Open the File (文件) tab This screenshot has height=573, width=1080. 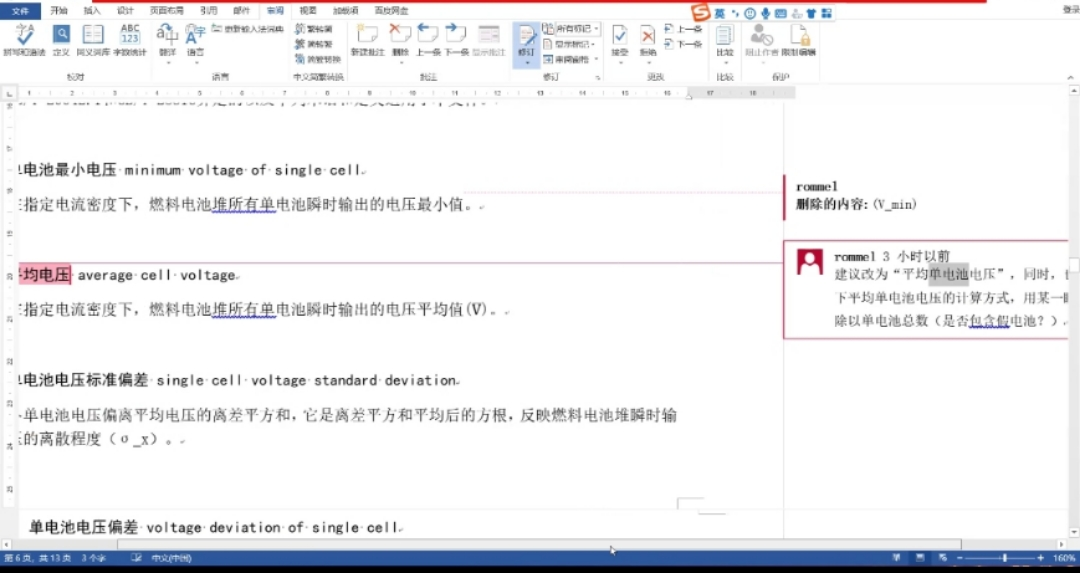tap(19, 10)
